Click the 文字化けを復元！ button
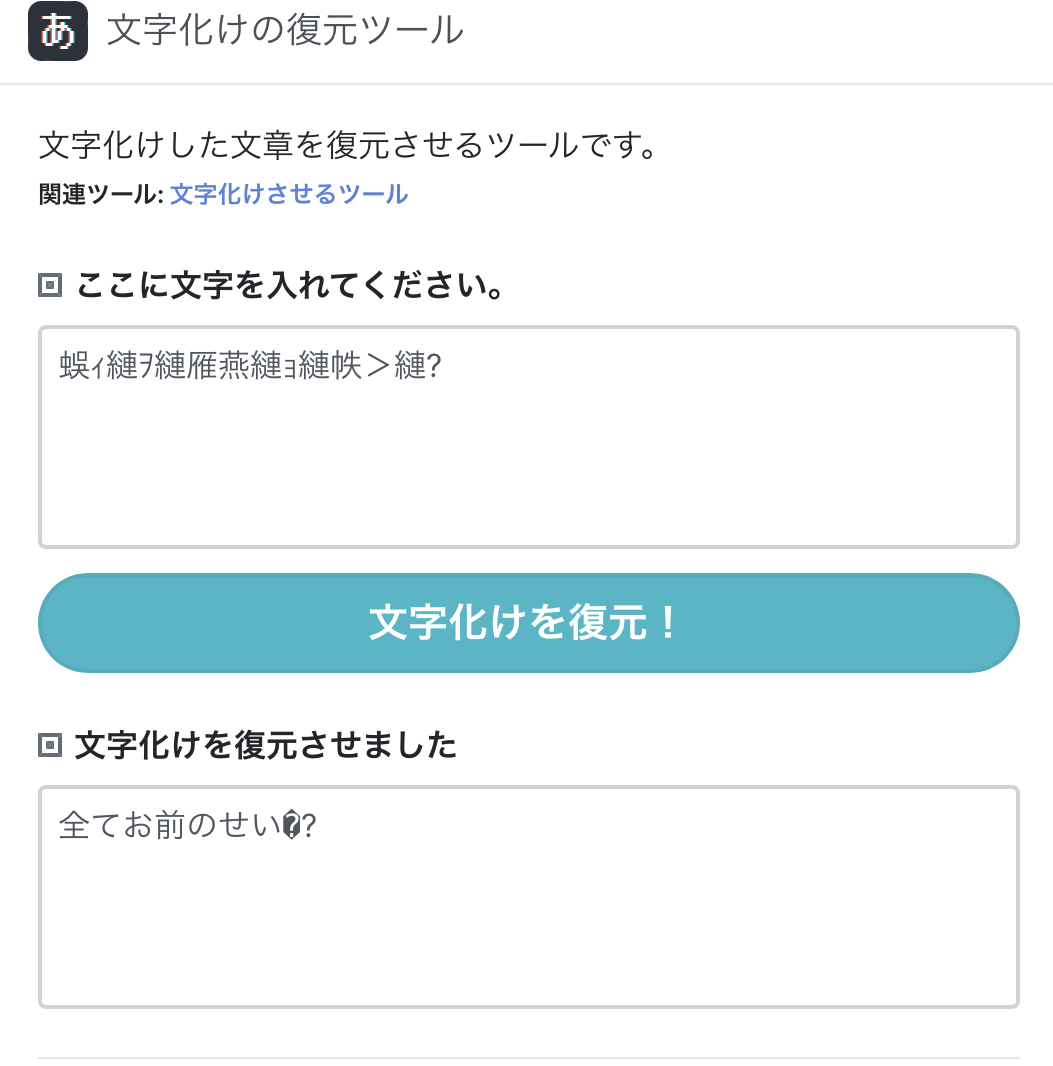The height and width of the screenshot is (1066, 1053). (x=529, y=623)
